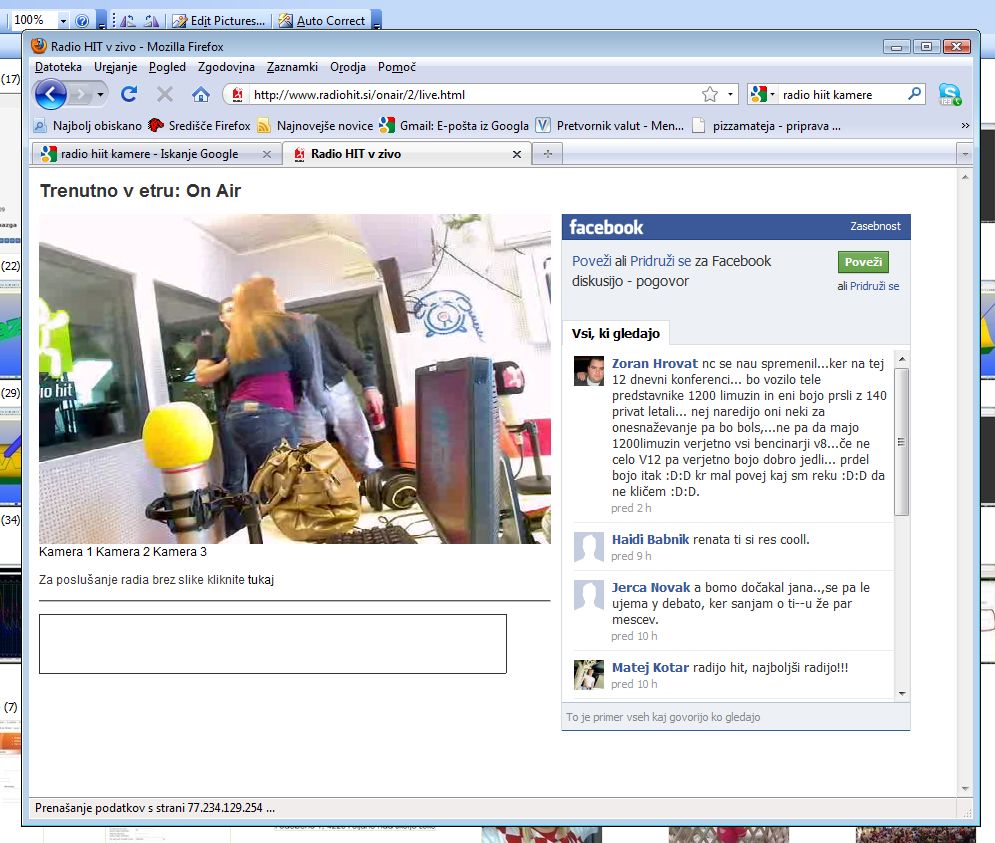This screenshot has width=995, height=843.
Task: Open the search engine selector dropdown
Action: pyautogui.click(x=772, y=95)
